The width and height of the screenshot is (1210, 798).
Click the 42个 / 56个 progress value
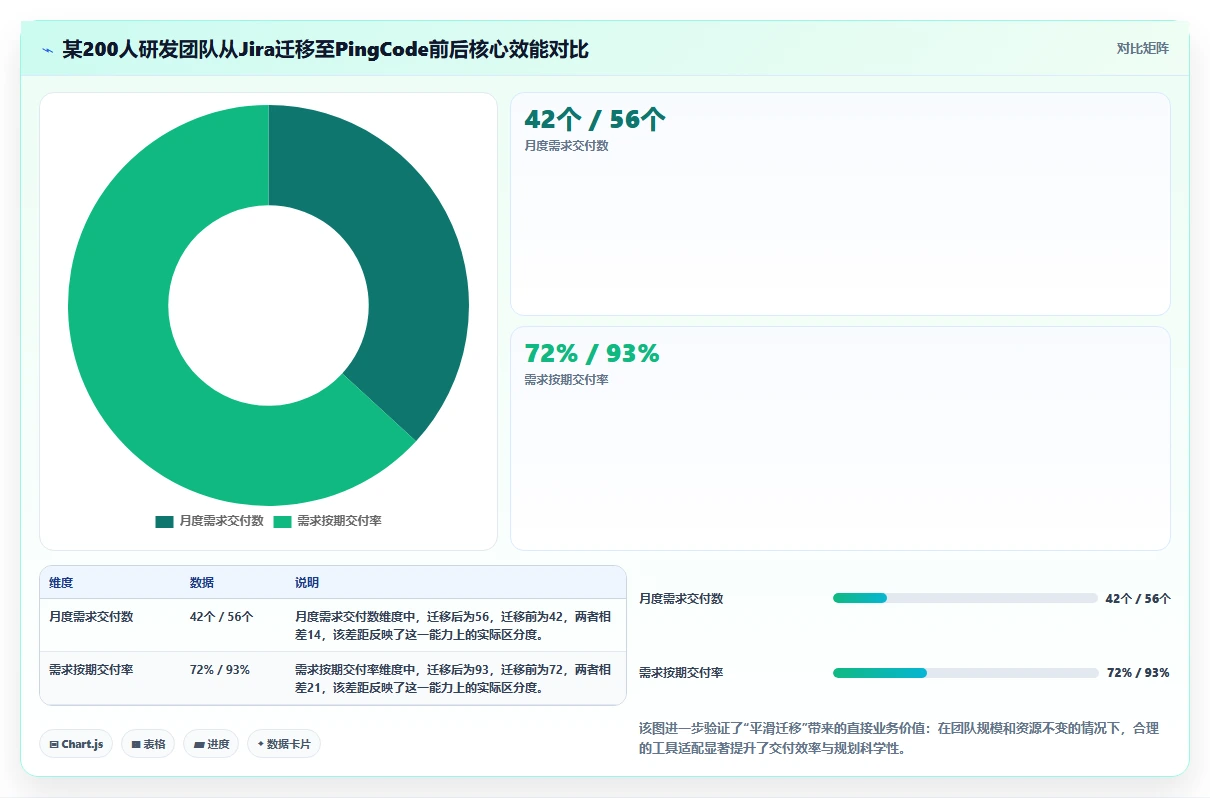click(1138, 599)
